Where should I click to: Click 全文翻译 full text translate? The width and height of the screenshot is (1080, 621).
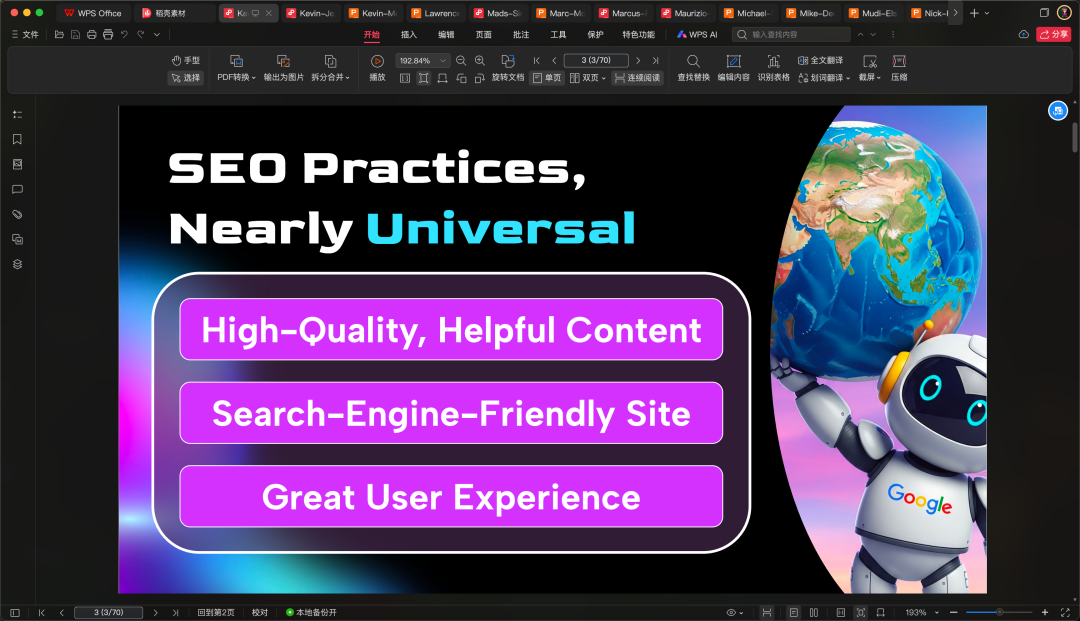point(820,61)
